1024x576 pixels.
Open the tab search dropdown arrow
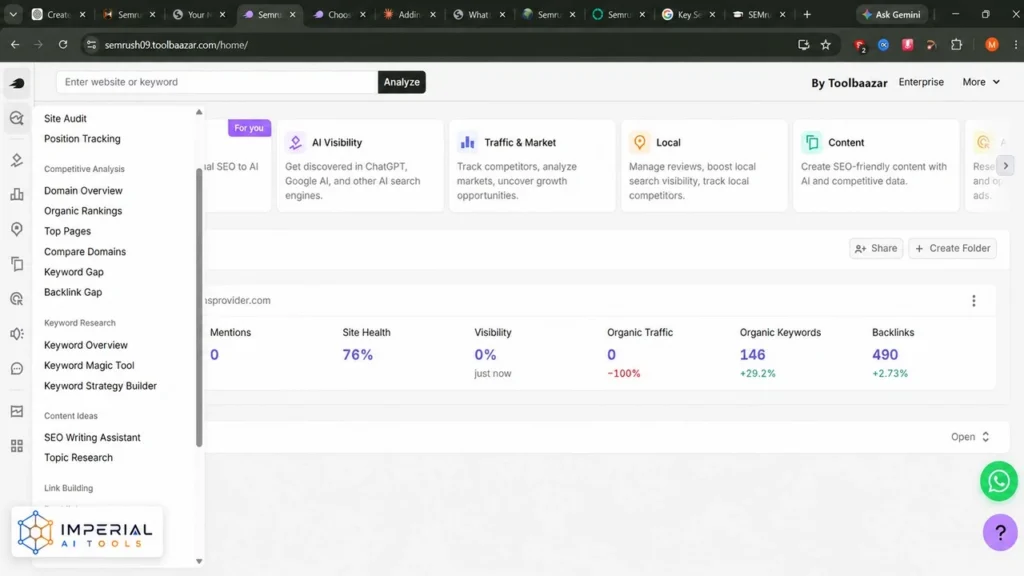13,14
